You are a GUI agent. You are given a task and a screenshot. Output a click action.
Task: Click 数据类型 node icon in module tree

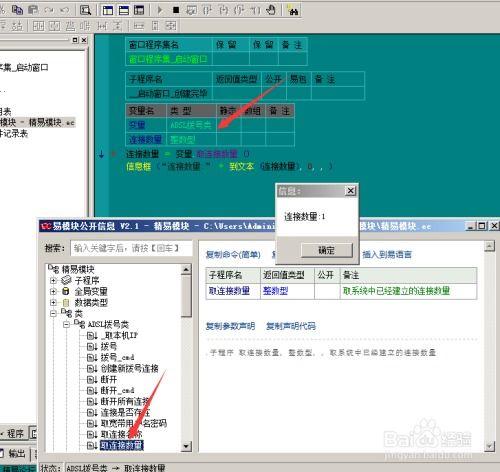pyautogui.click(x=66, y=302)
